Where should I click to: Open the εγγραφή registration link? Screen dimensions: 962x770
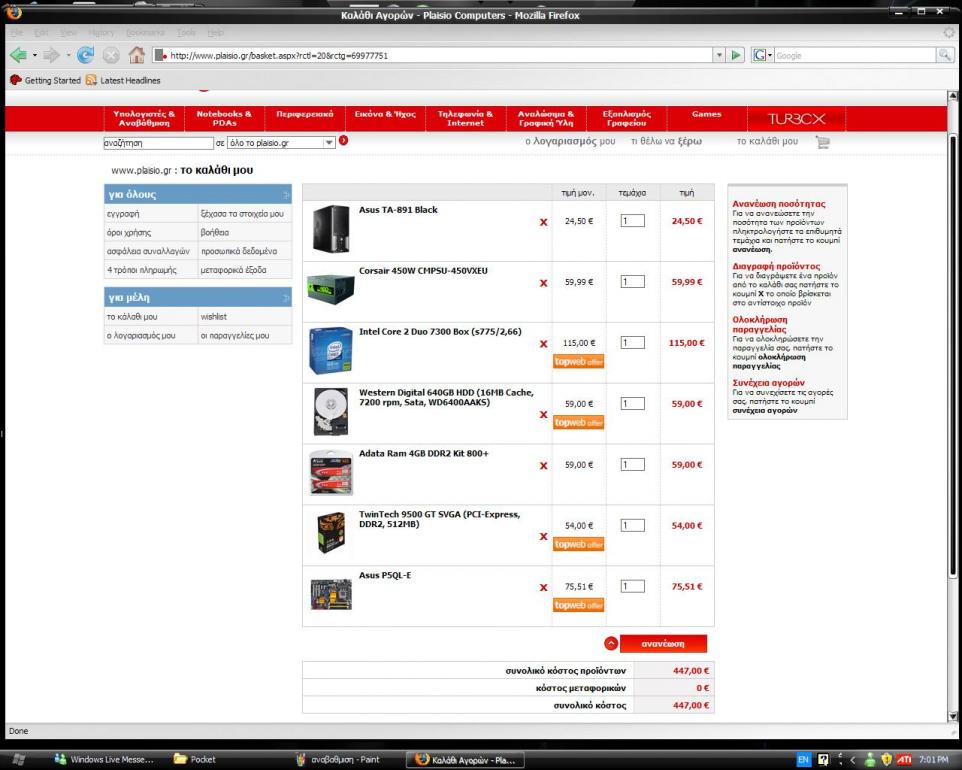pyautogui.click(x=123, y=214)
